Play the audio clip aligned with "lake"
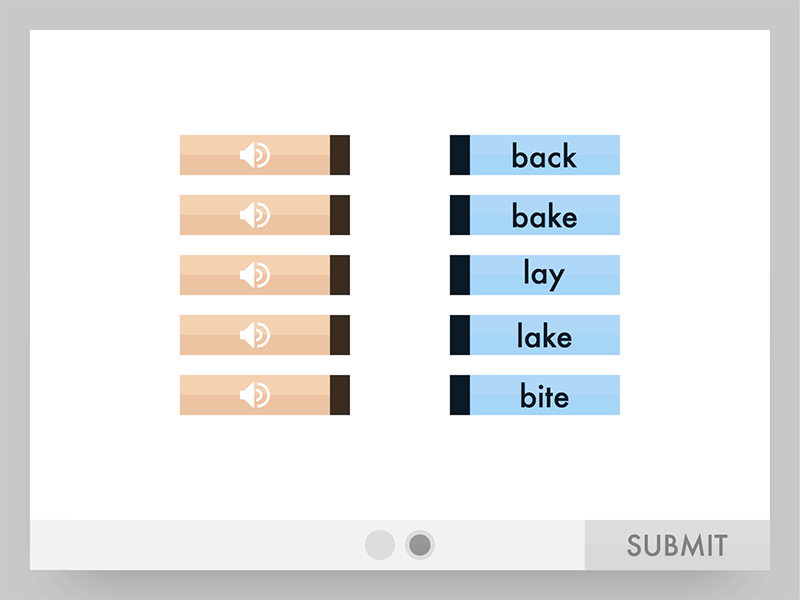The image size is (800, 600). coord(255,335)
